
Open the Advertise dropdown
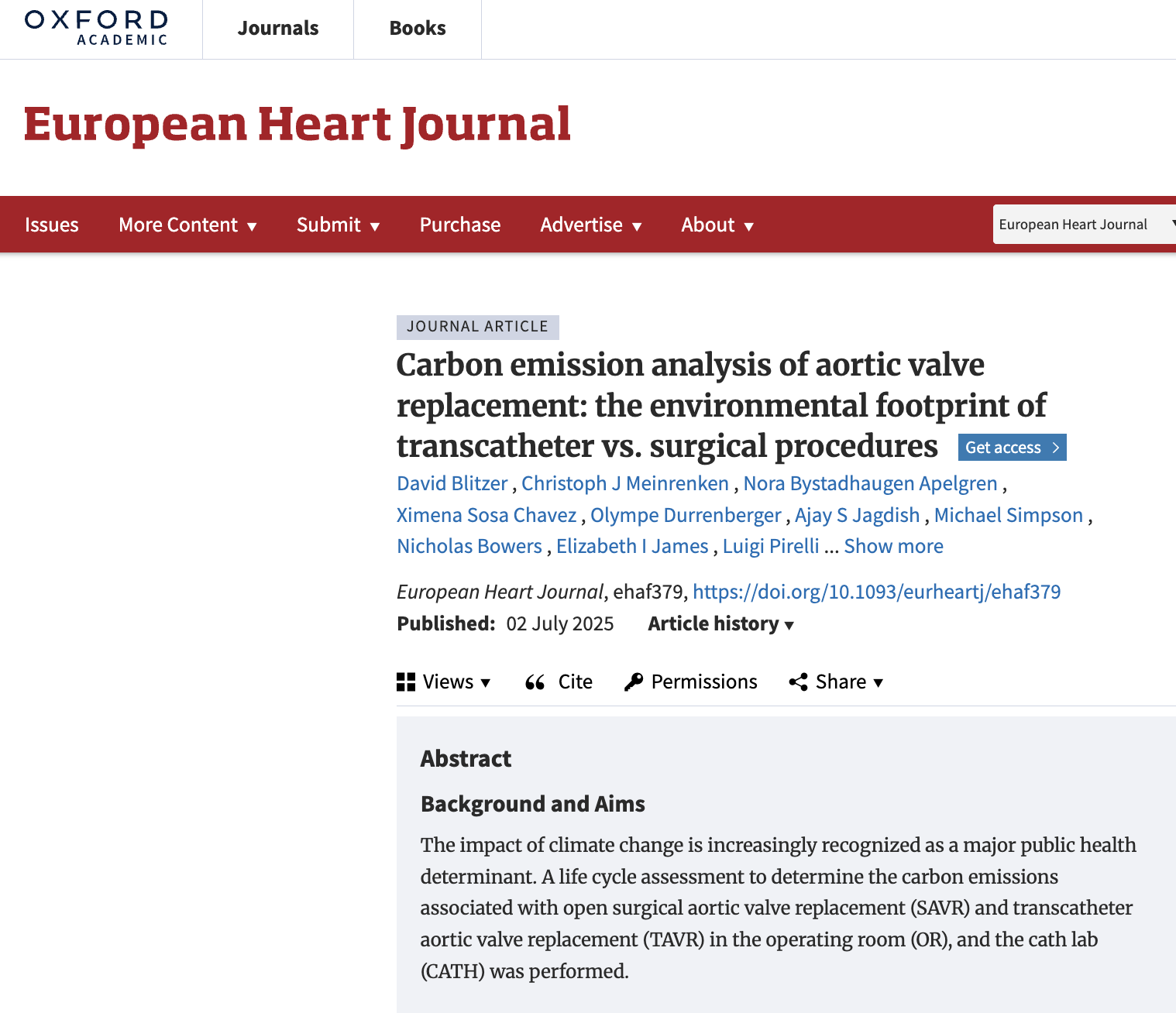click(x=590, y=225)
